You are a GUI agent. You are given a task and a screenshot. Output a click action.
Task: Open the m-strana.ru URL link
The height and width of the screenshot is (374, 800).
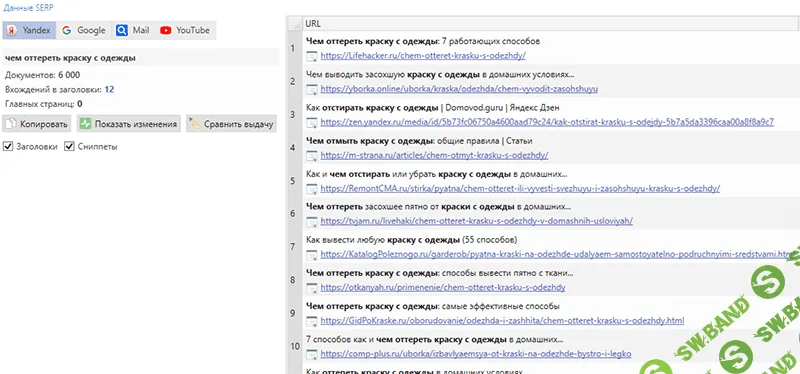[434, 155]
